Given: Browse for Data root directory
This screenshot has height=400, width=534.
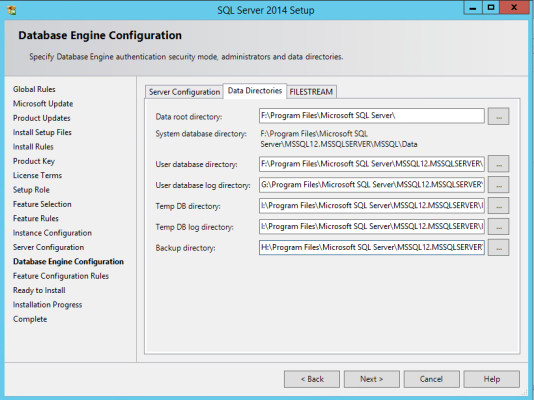Looking at the screenshot, I should tap(498, 116).
